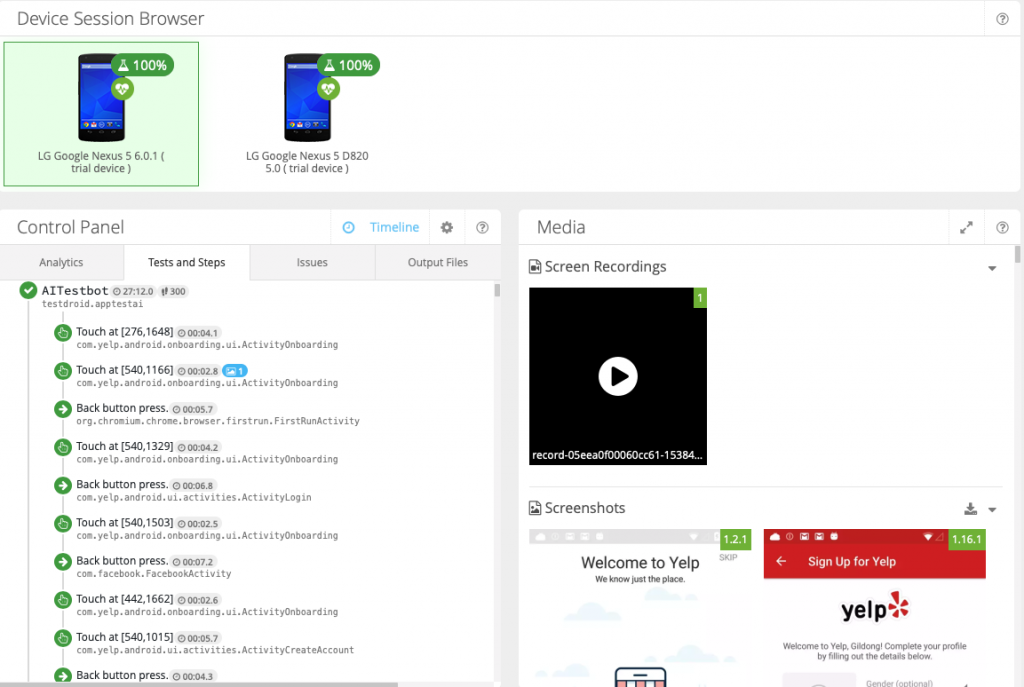
Task: Click arrow icon for Back press 00:05.7
Action: (63, 409)
